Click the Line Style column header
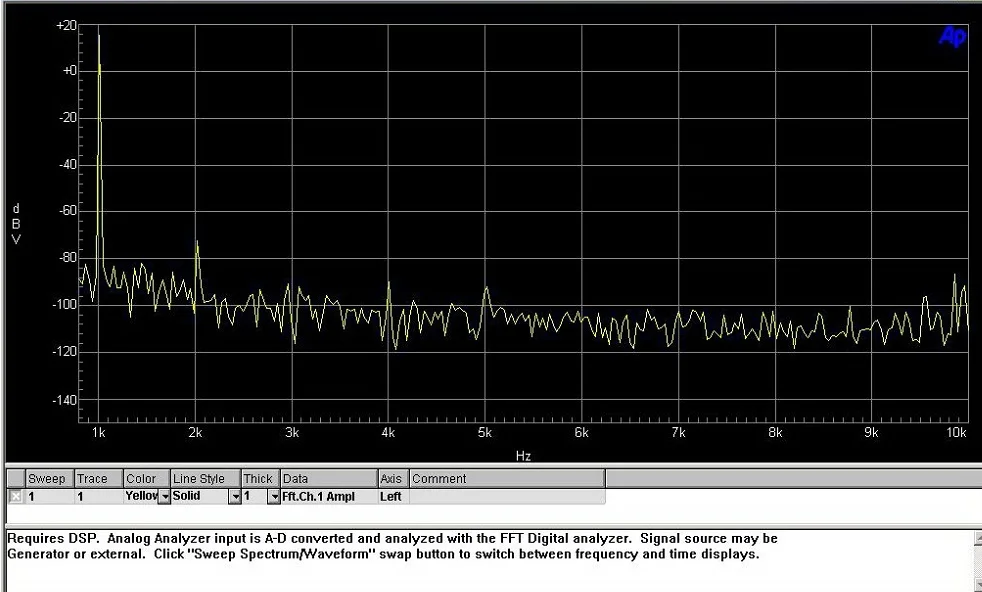Screen dimensions: 982x592 point(206,479)
